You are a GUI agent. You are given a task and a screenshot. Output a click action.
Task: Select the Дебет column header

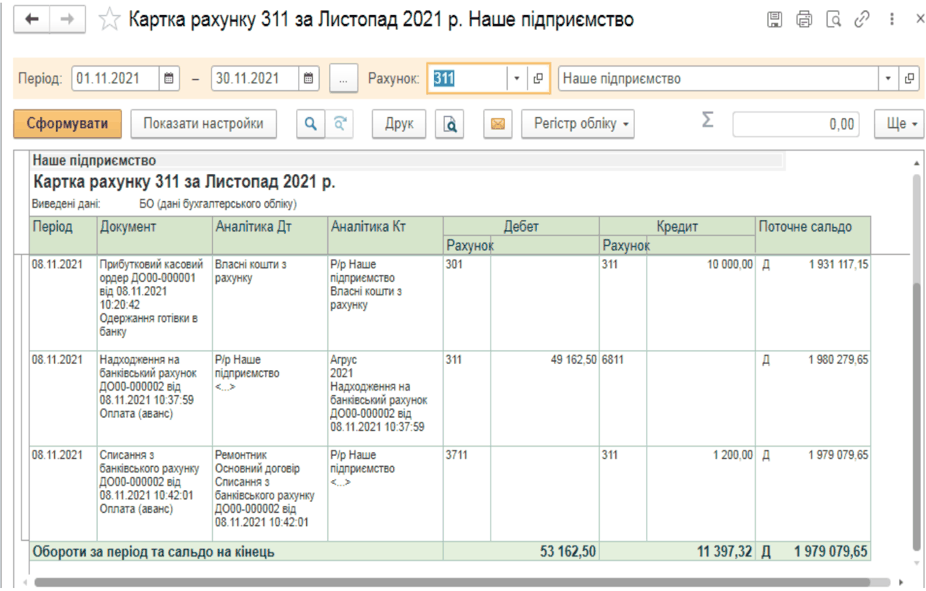pyautogui.click(x=521, y=226)
